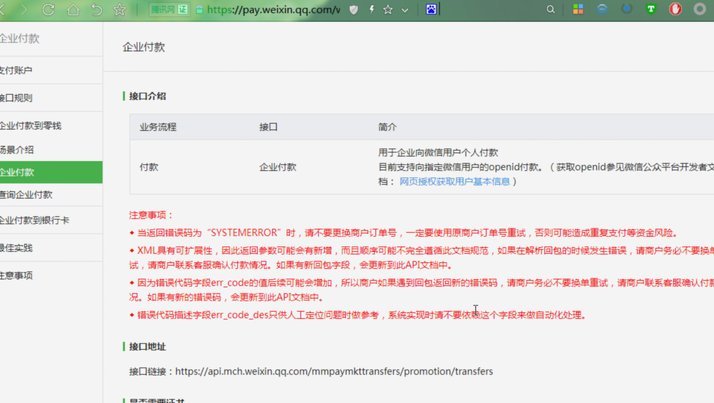714x403 pixels.
Task: Click the blue wifi-like extension icon
Action: 602,9
